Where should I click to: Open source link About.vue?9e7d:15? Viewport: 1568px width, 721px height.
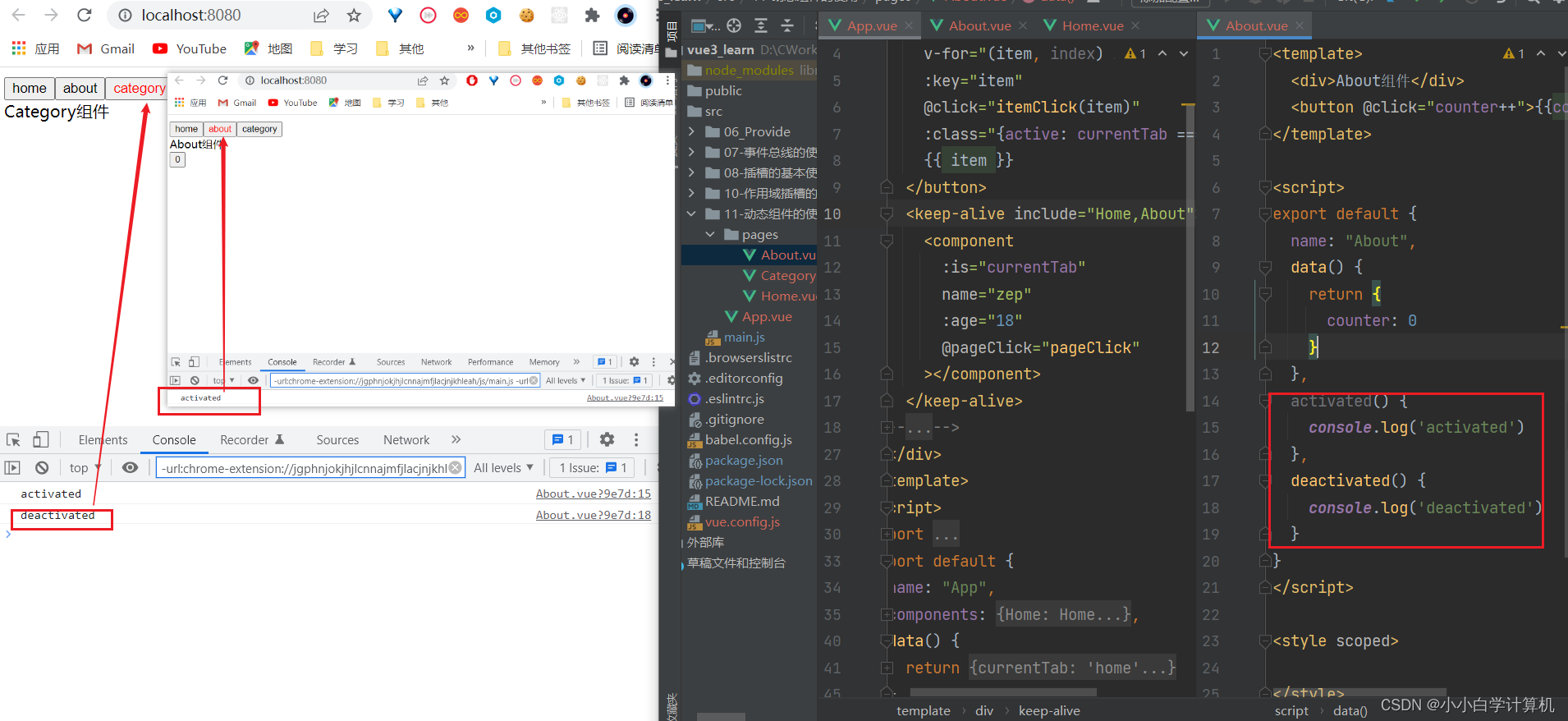pos(594,494)
